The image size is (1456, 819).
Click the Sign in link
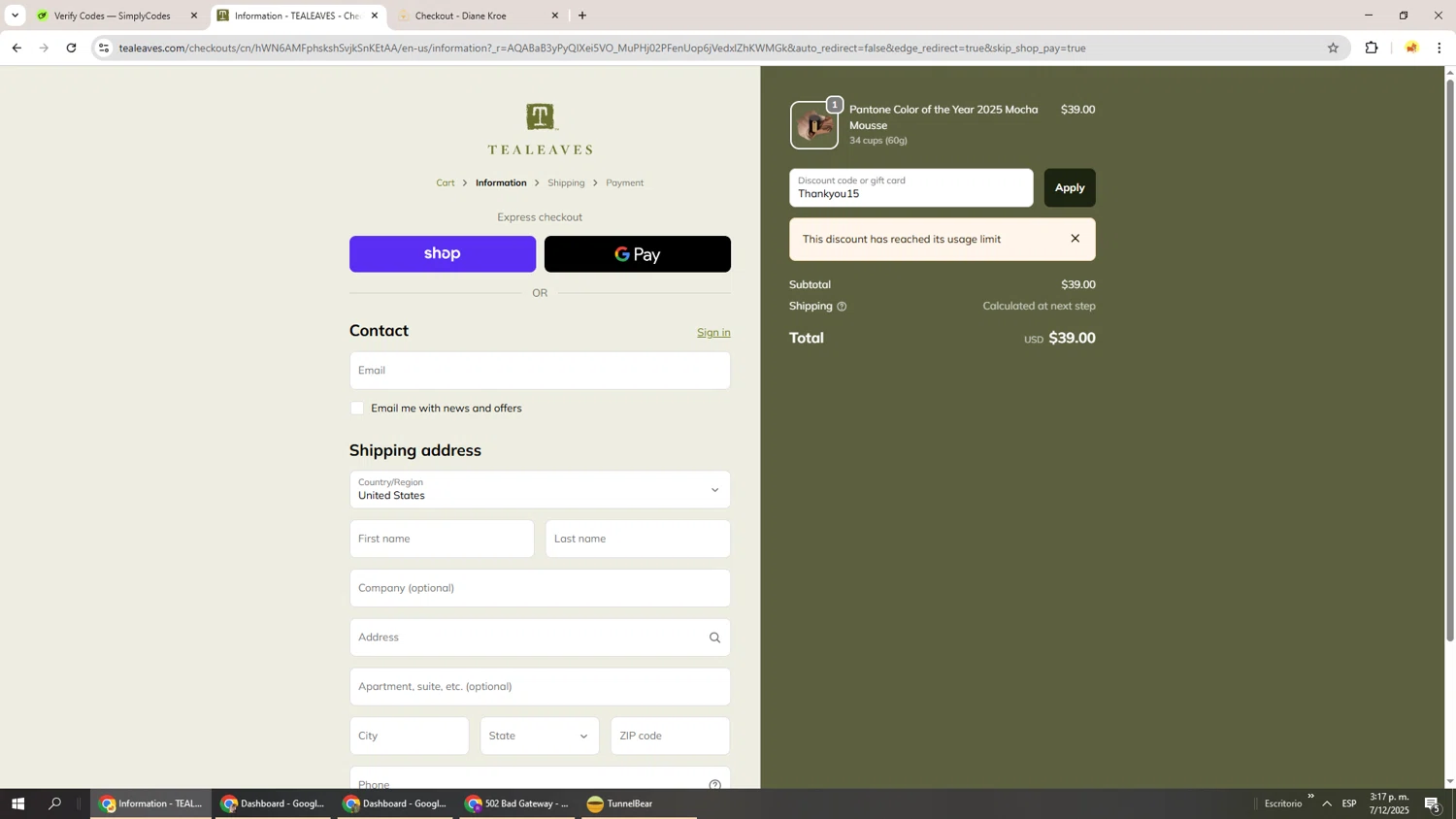713,332
